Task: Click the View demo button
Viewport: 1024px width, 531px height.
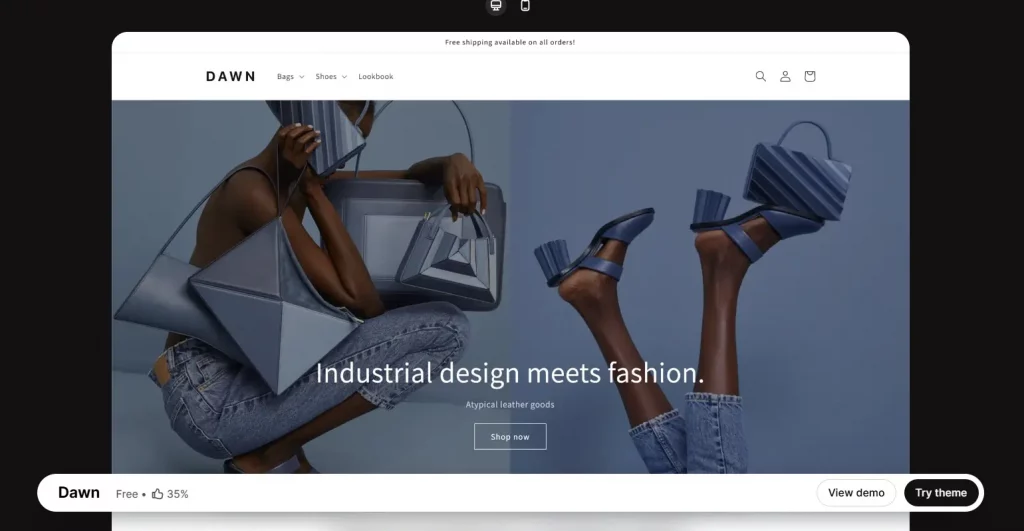Action: [x=856, y=493]
